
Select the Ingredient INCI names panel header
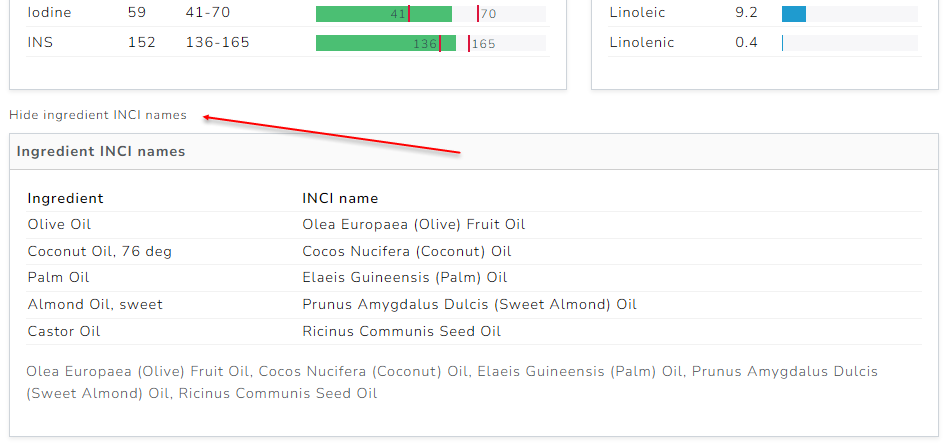[x=101, y=152]
